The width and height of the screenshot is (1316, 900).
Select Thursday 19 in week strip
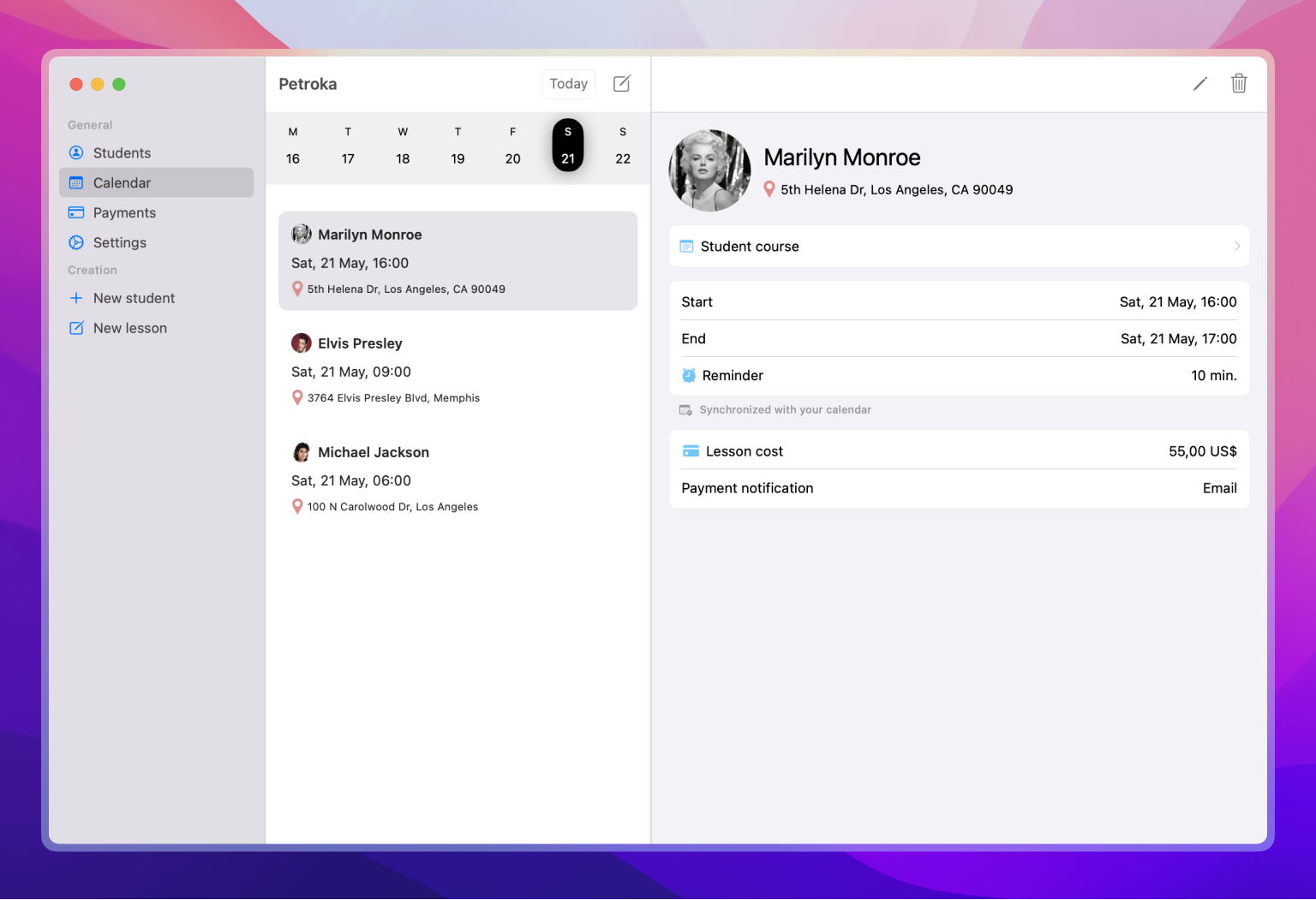458,146
